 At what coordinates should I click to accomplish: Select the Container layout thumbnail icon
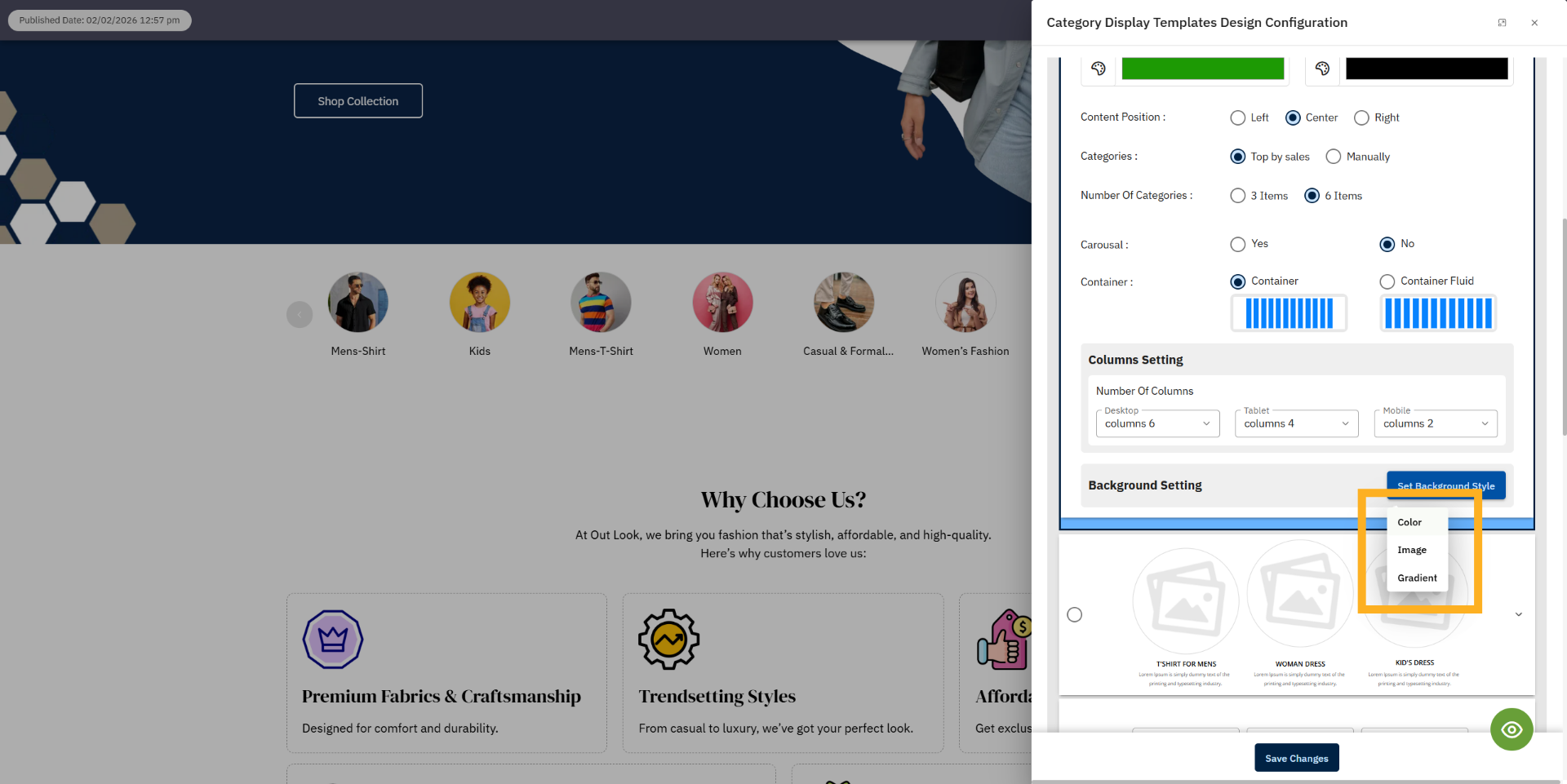point(1288,312)
